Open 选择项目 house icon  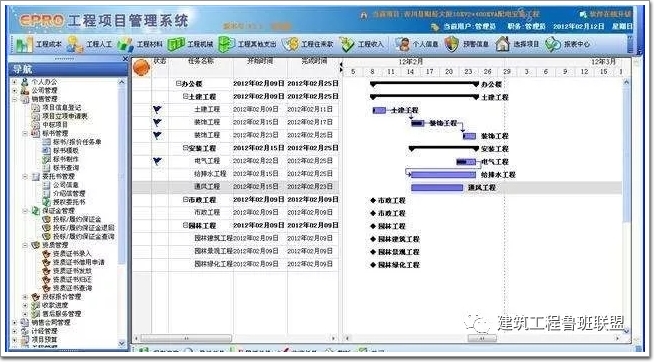click(x=503, y=44)
